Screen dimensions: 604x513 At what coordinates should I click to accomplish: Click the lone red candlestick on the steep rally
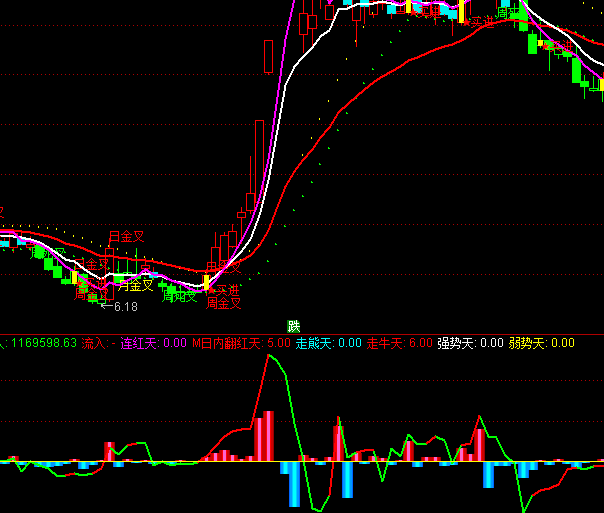268,56
